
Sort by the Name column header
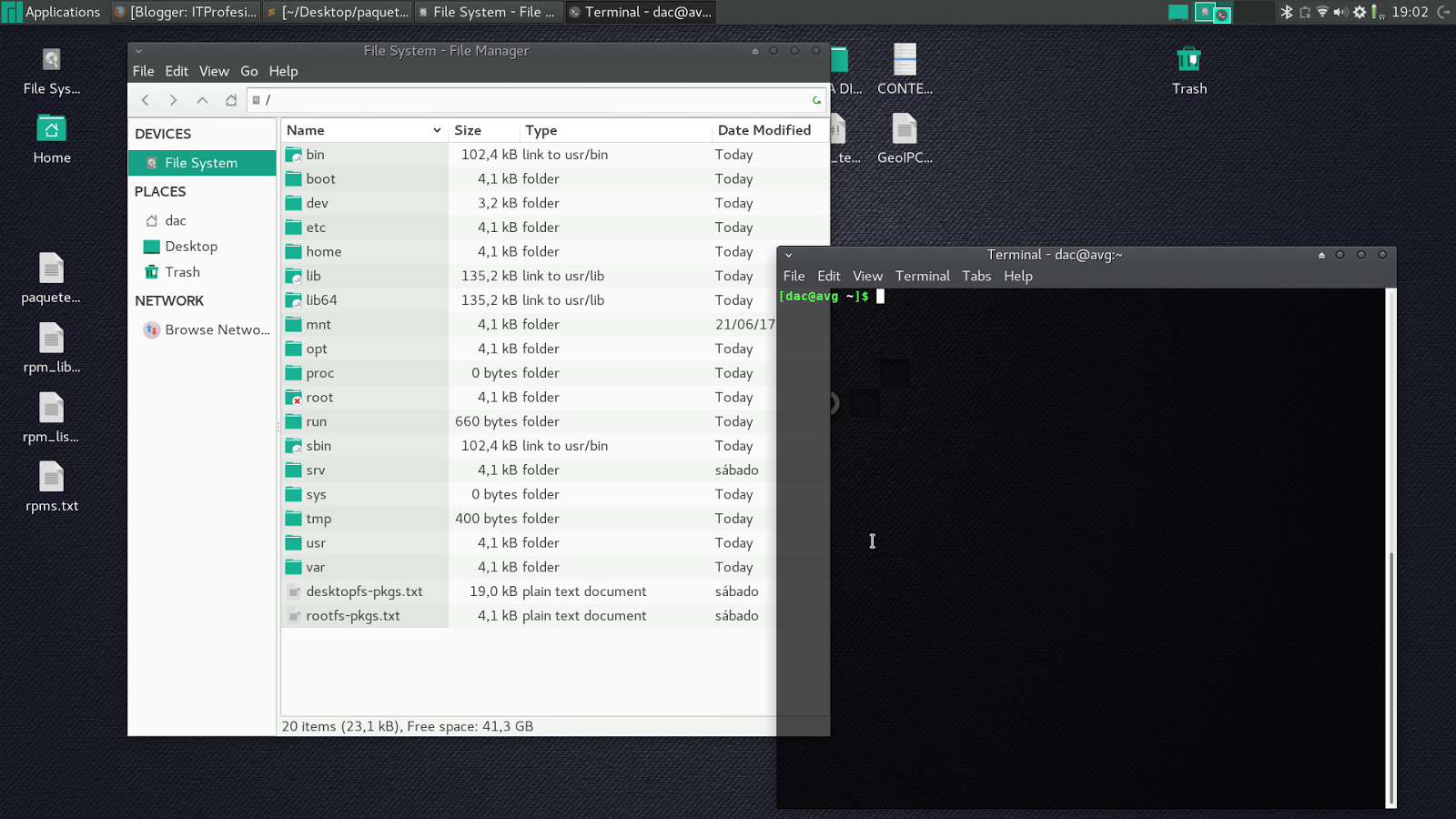pos(364,130)
